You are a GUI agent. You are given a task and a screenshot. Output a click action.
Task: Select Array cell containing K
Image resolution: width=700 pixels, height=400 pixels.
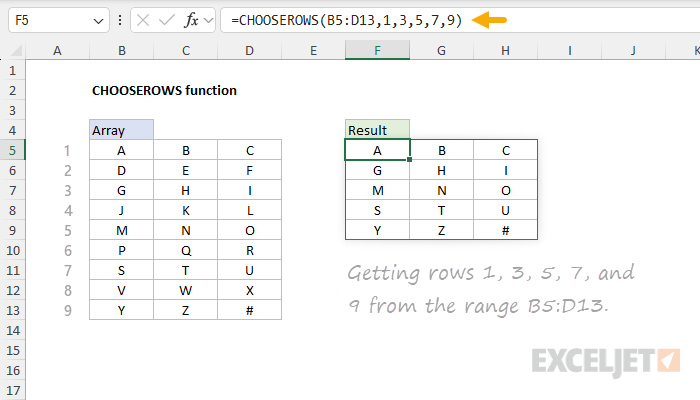click(186, 210)
